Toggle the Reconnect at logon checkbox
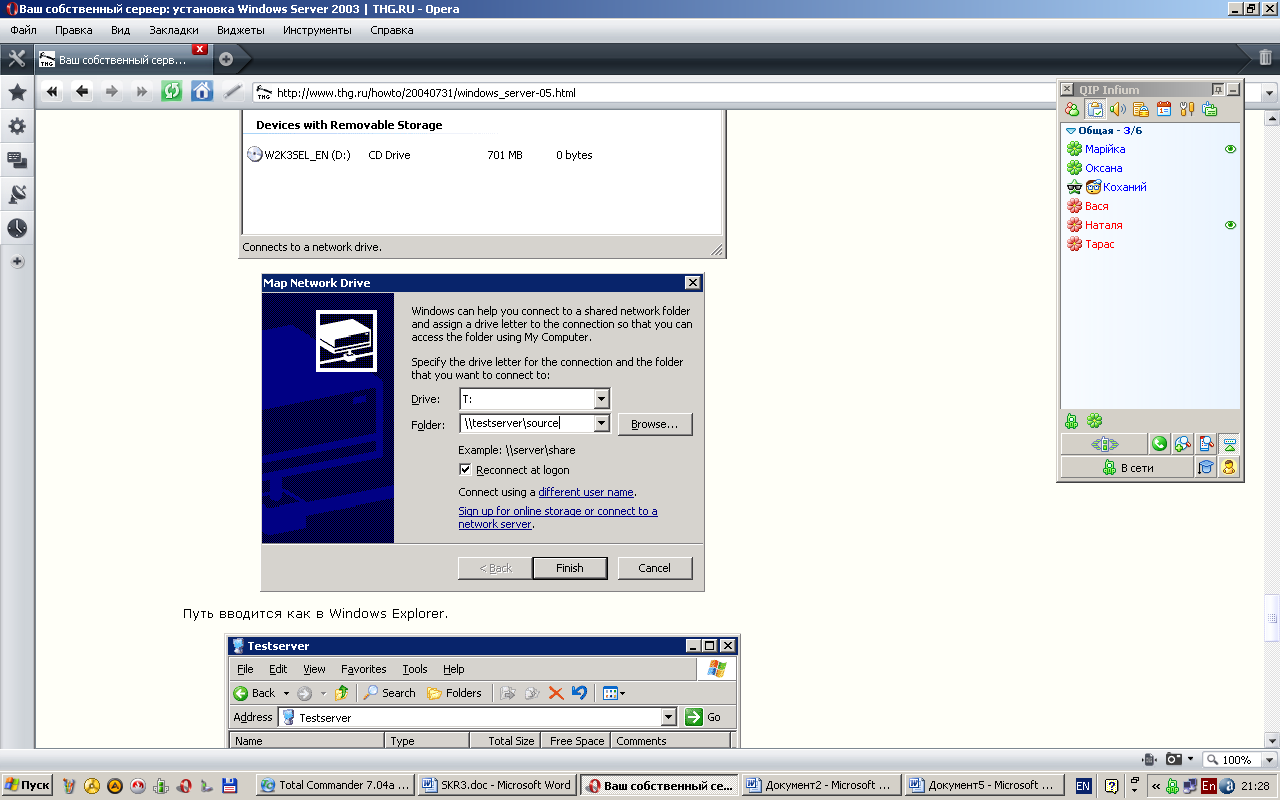Image resolution: width=1280 pixels, height=800 pixels. tap(465, 470)
